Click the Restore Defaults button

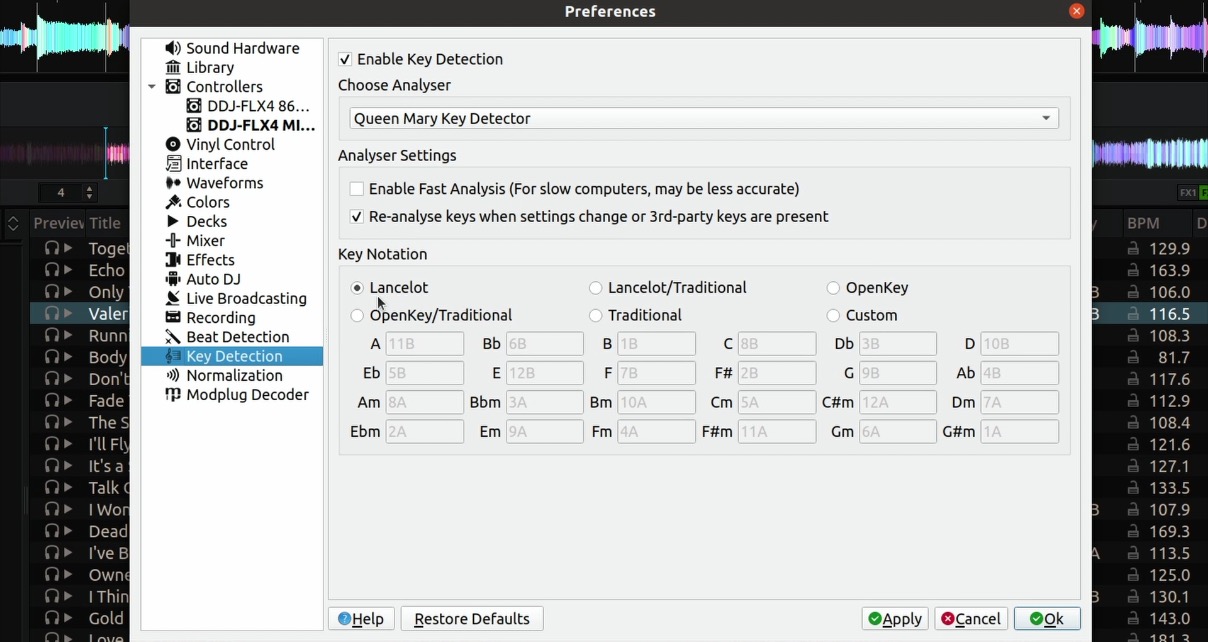pos(471,618)
